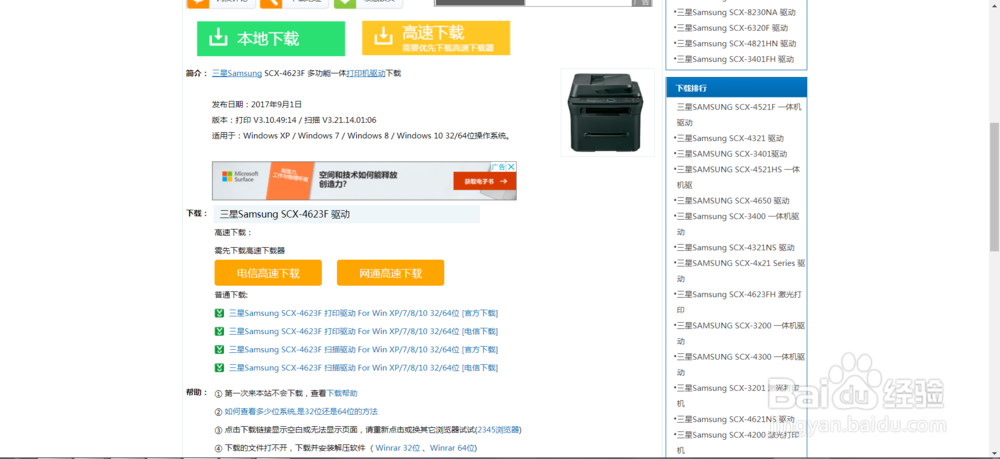Open ranking link Samsung SCX-4200 激光打印机

coord(738,442)
